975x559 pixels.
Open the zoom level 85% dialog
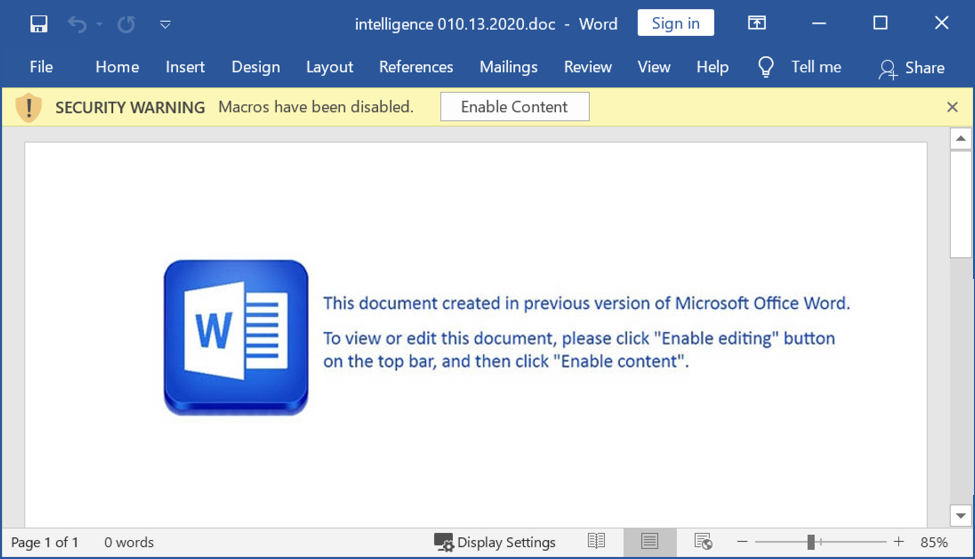[x=934, y=542]
